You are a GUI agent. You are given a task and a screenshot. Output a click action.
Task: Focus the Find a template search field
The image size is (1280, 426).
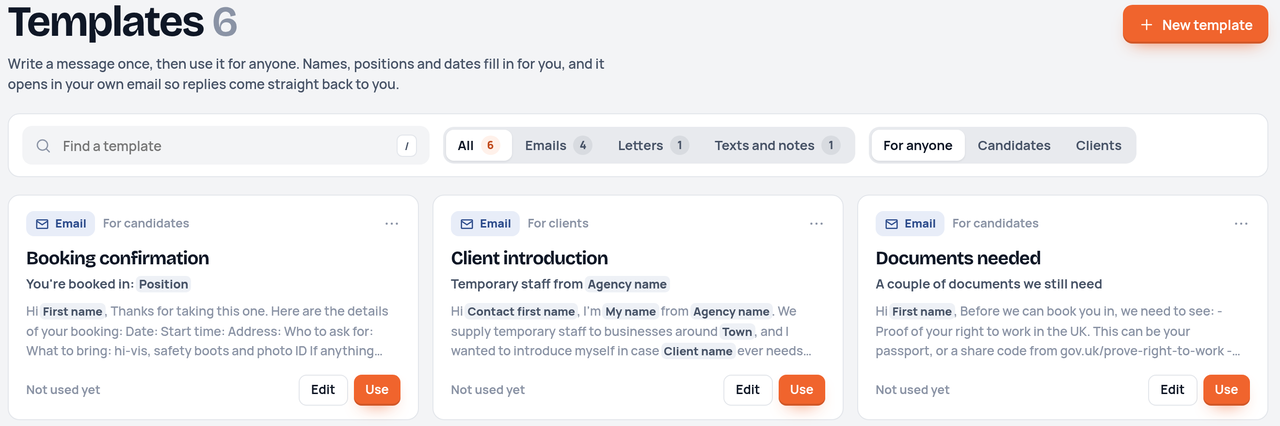coord(226,146)
